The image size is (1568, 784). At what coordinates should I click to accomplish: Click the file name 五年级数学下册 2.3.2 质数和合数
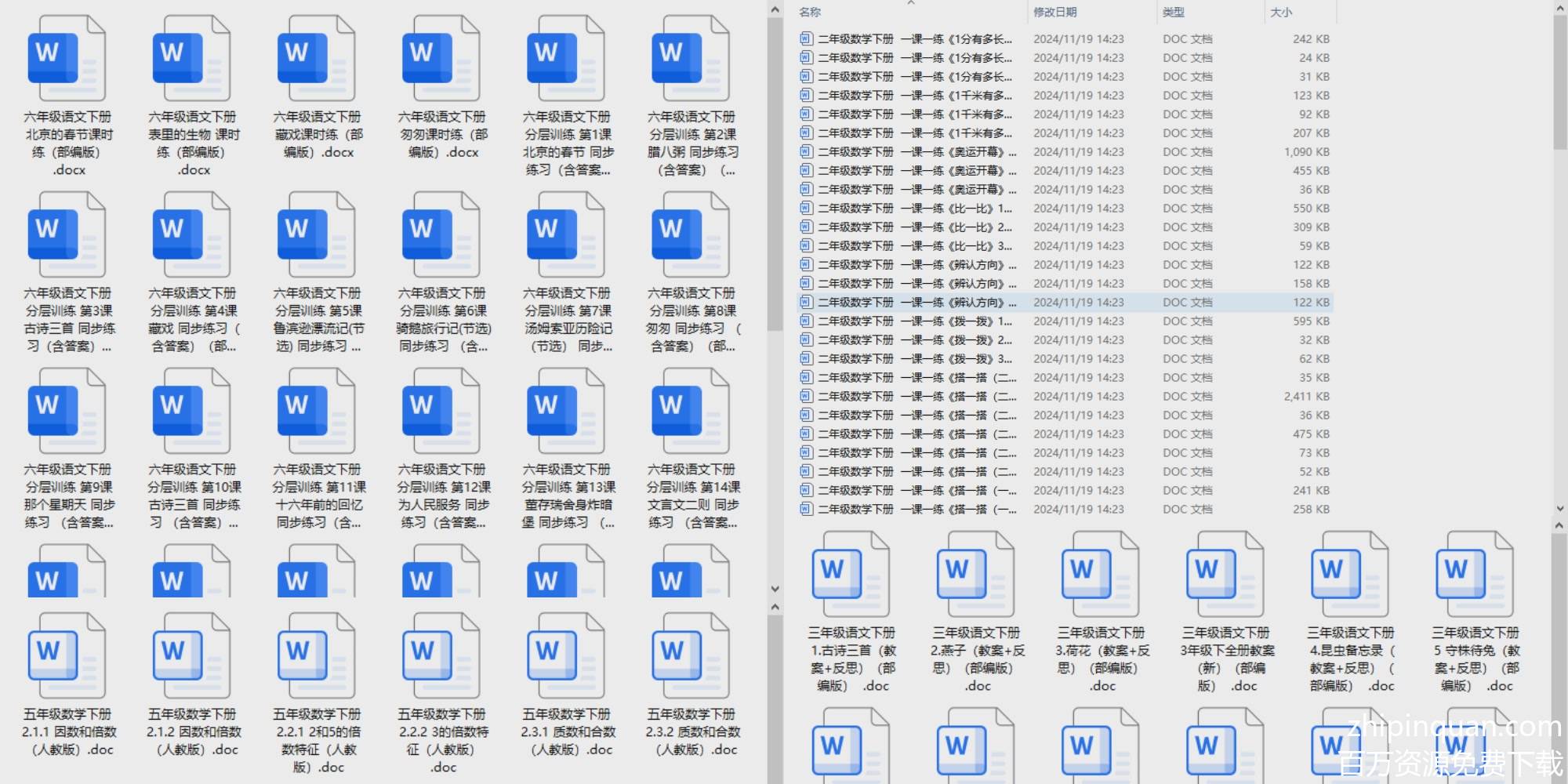click(692, 731)
